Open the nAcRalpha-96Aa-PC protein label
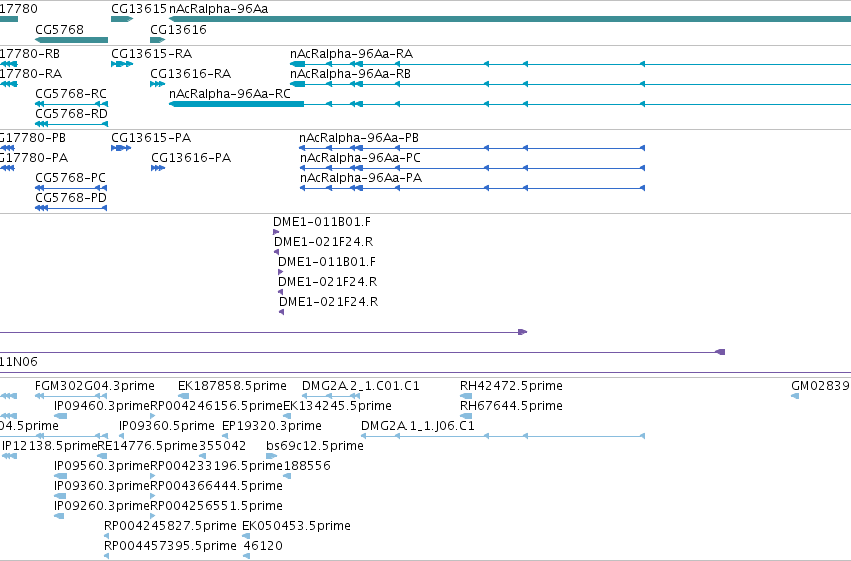The height and width of the screenshot is (561, 851). (x=360, y=158)
